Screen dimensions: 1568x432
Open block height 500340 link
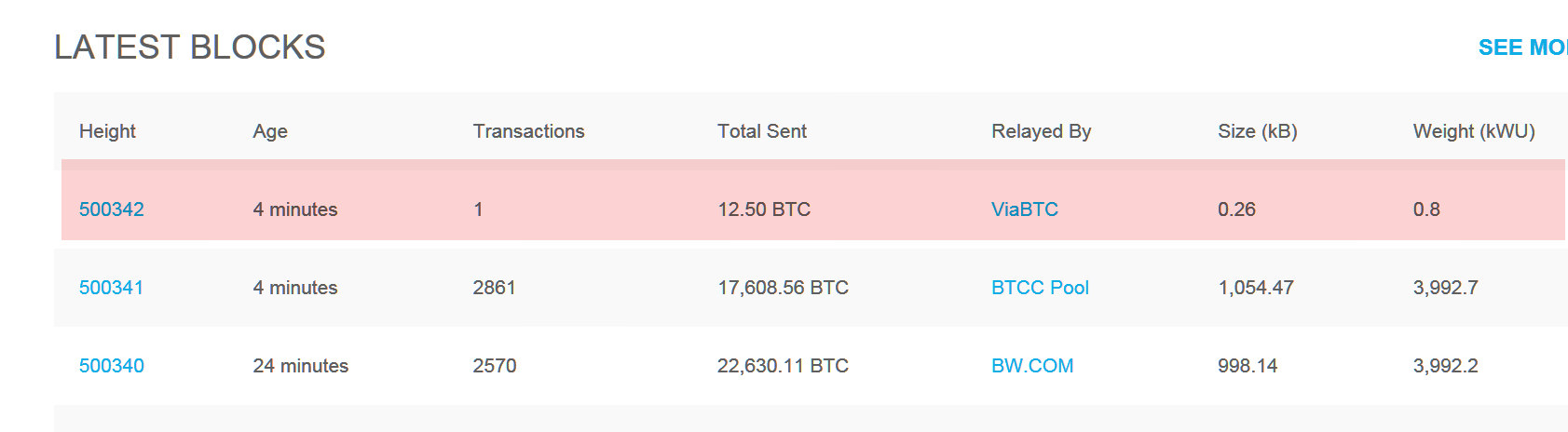[x=112, y=366]
